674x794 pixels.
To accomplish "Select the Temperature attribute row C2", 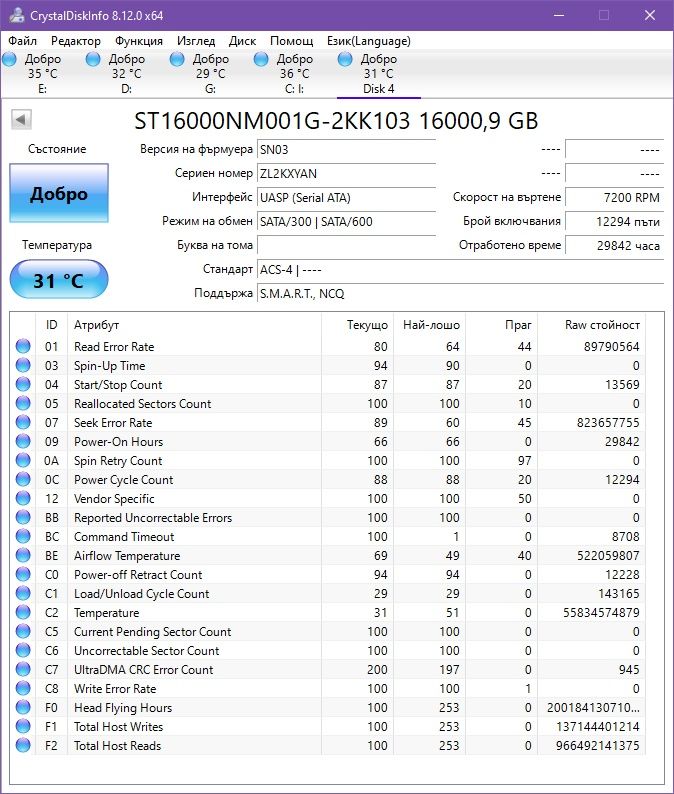I will (x=327, y=612).
